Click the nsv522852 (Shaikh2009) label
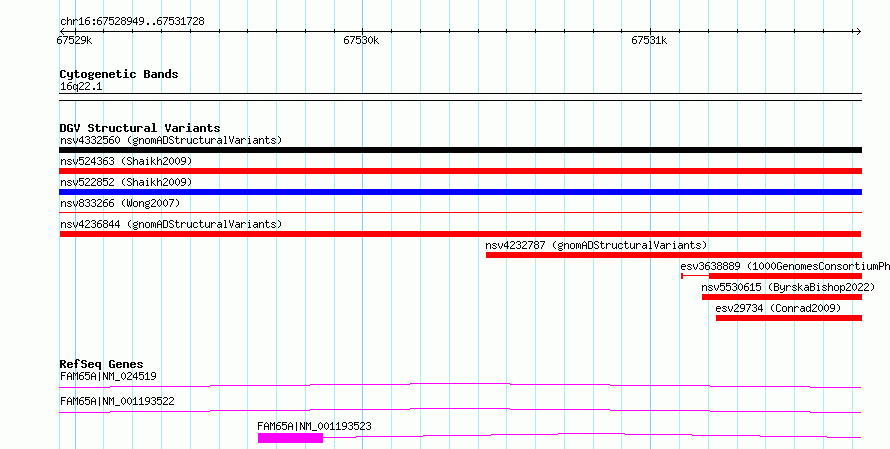Screen dimensions: 890x449 coord(126,182)
